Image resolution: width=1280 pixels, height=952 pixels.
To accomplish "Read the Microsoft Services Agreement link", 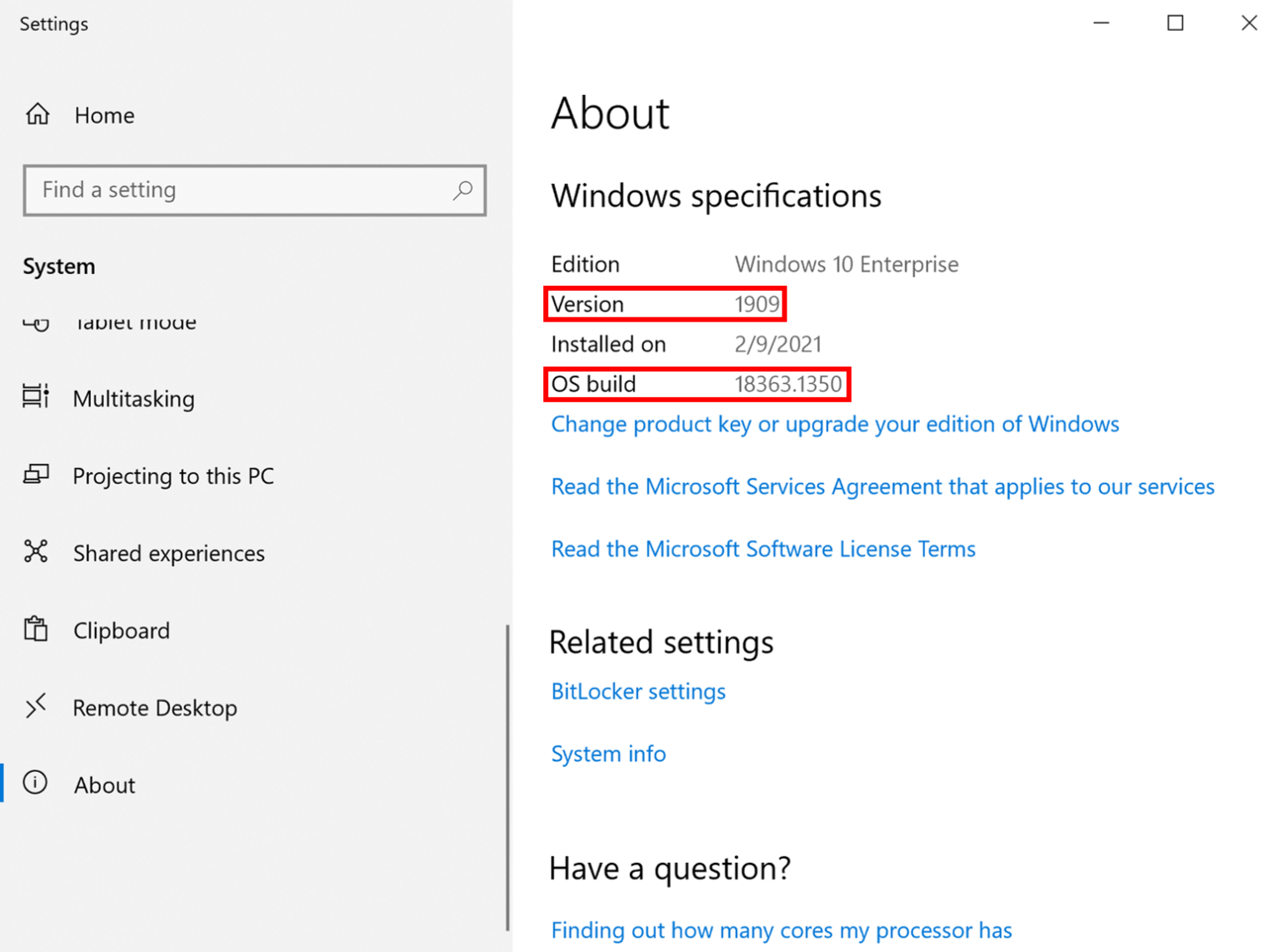I will [x=882, y=486].
